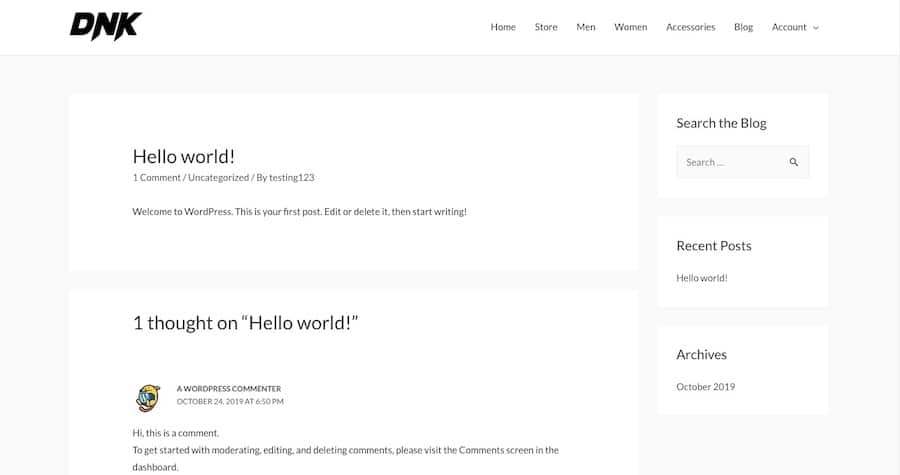Image resolution: width=900 pixels, height=475 pixels.
Task: Open the Uncategorized category link
Action: [x=218, y=178]
